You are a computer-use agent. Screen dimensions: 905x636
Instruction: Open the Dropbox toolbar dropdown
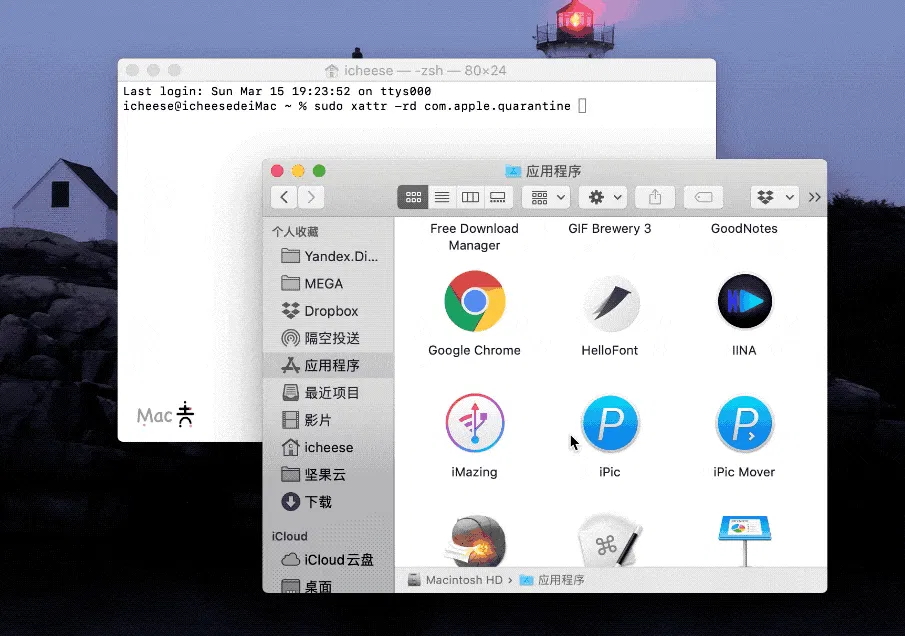click(x=773, y=197)
